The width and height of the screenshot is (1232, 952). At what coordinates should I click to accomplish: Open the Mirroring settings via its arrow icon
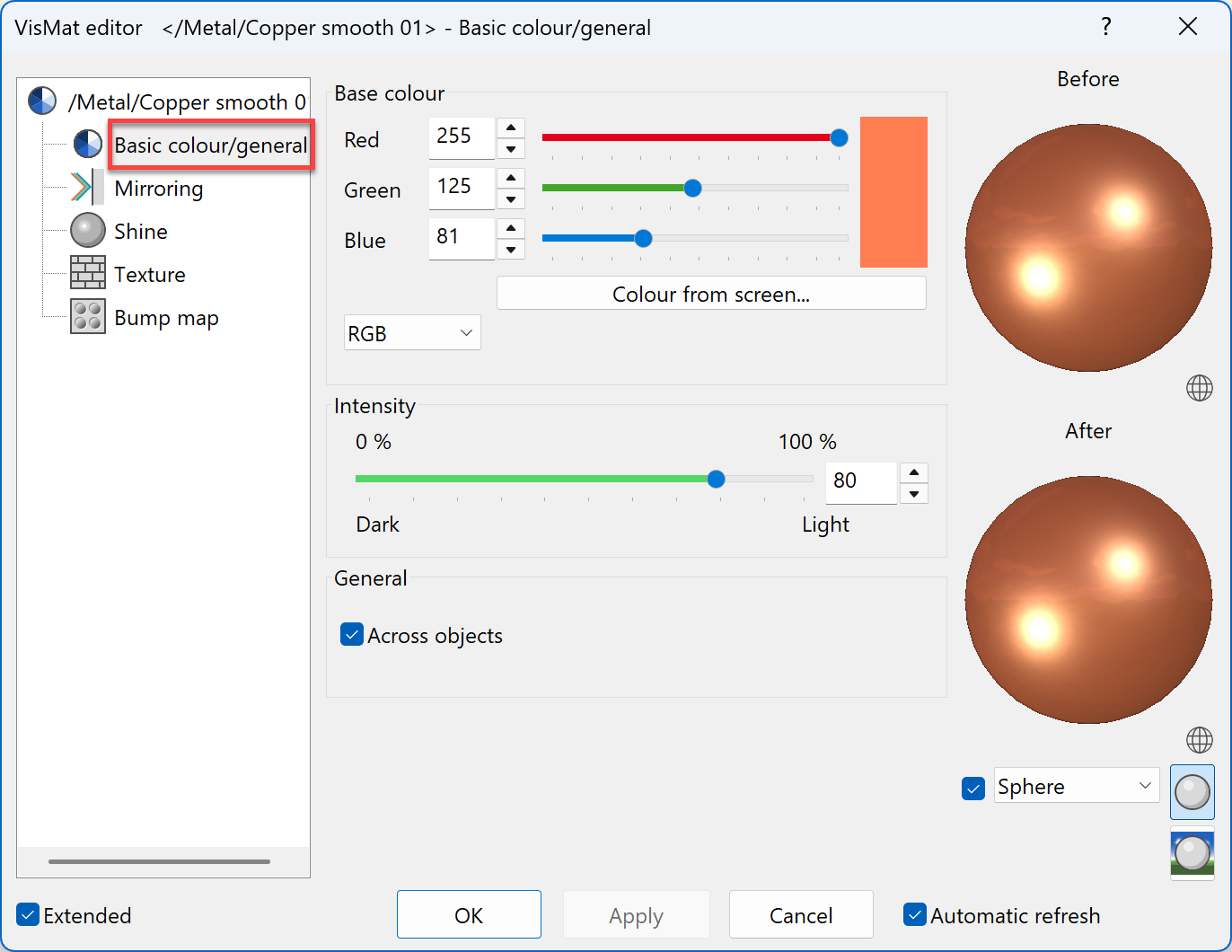(87, 187)
